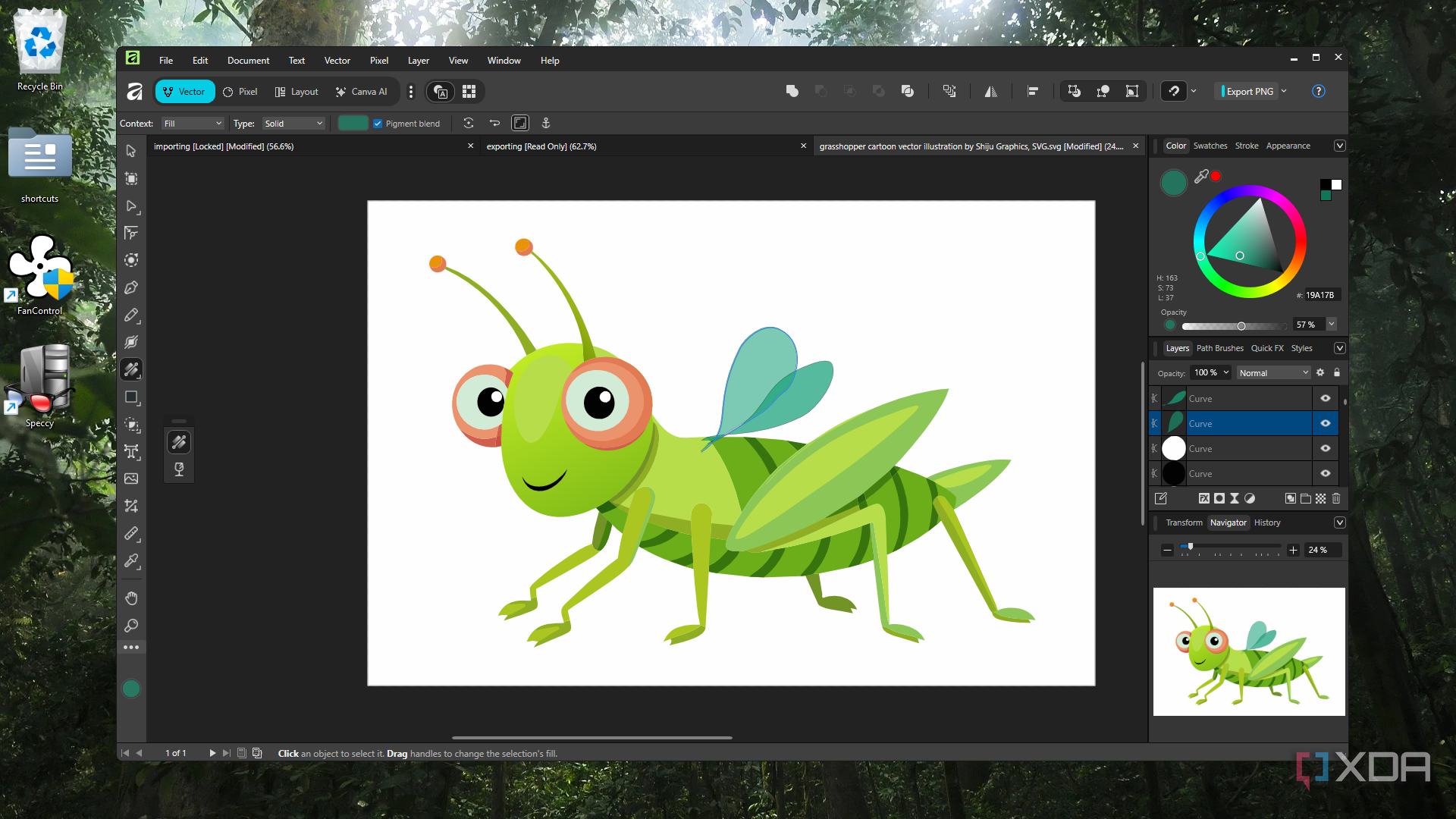Select the Hand view tool
1456x819 pixels.
(x=131, y=598)
